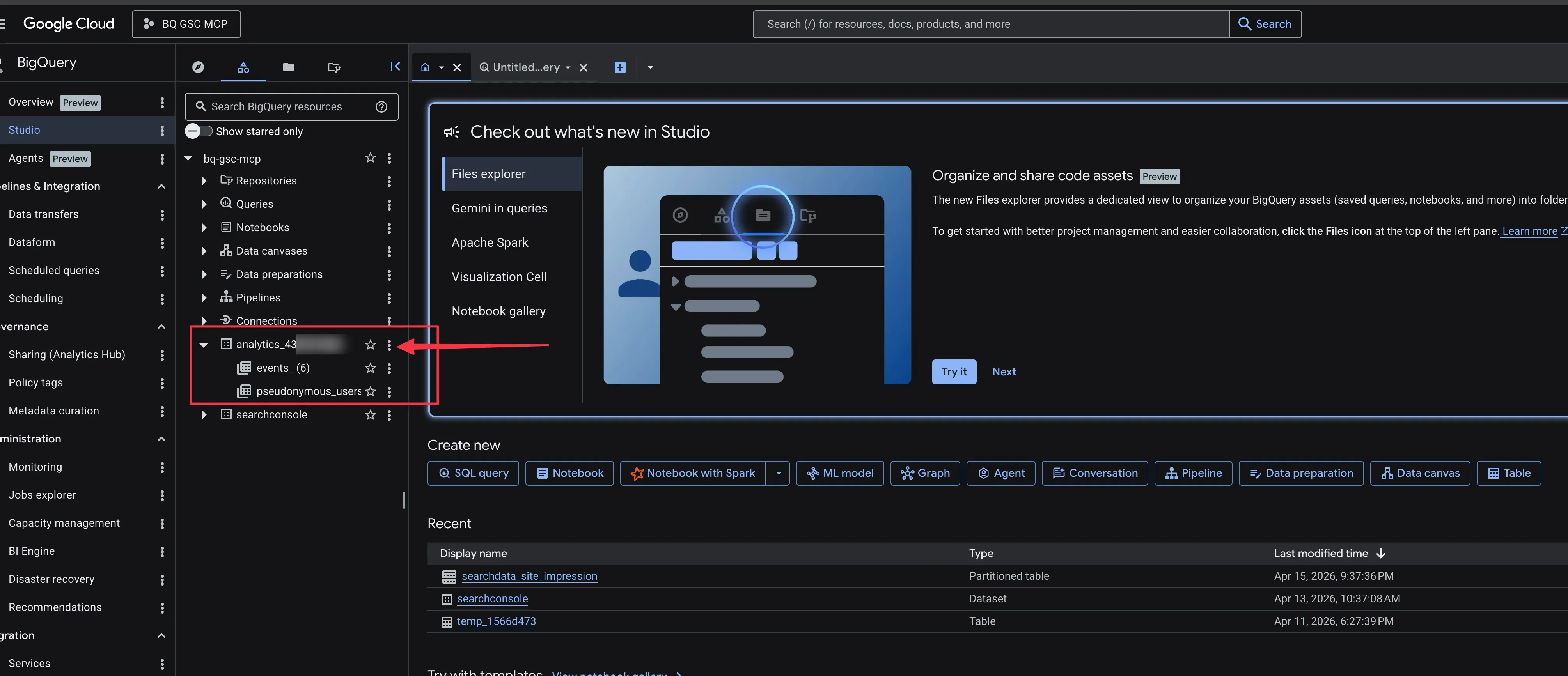Viewport: 1568px width, 676px height.
Task: Toggle Show starred only switch
Action: point(199,131)
